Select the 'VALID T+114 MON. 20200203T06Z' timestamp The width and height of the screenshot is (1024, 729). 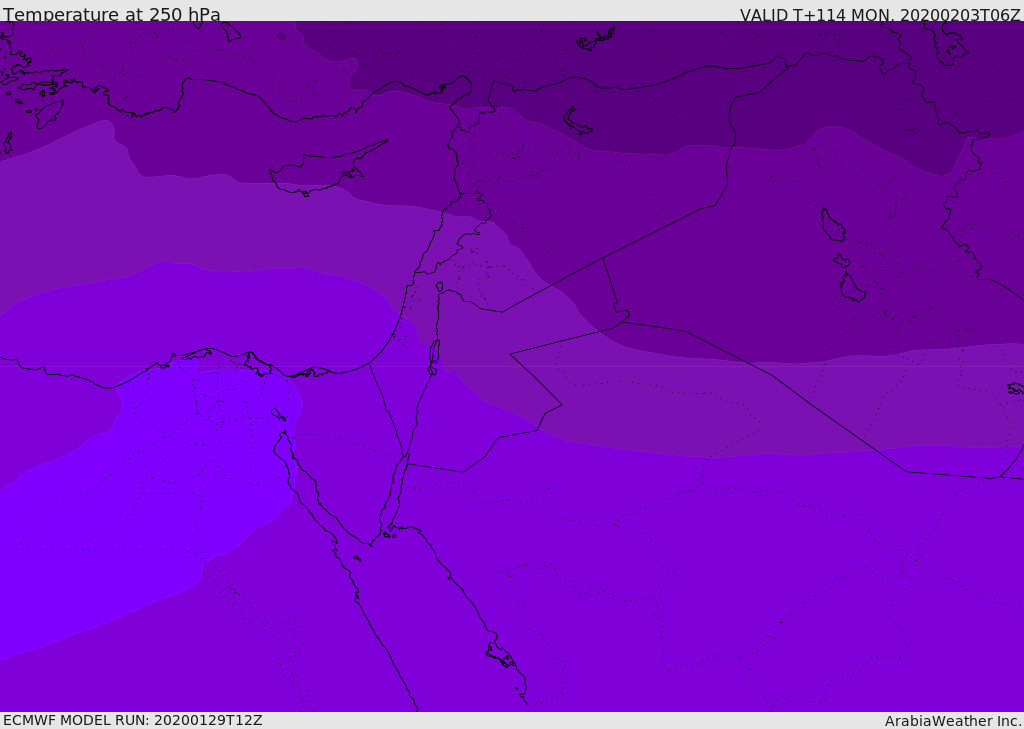(880, 14)
